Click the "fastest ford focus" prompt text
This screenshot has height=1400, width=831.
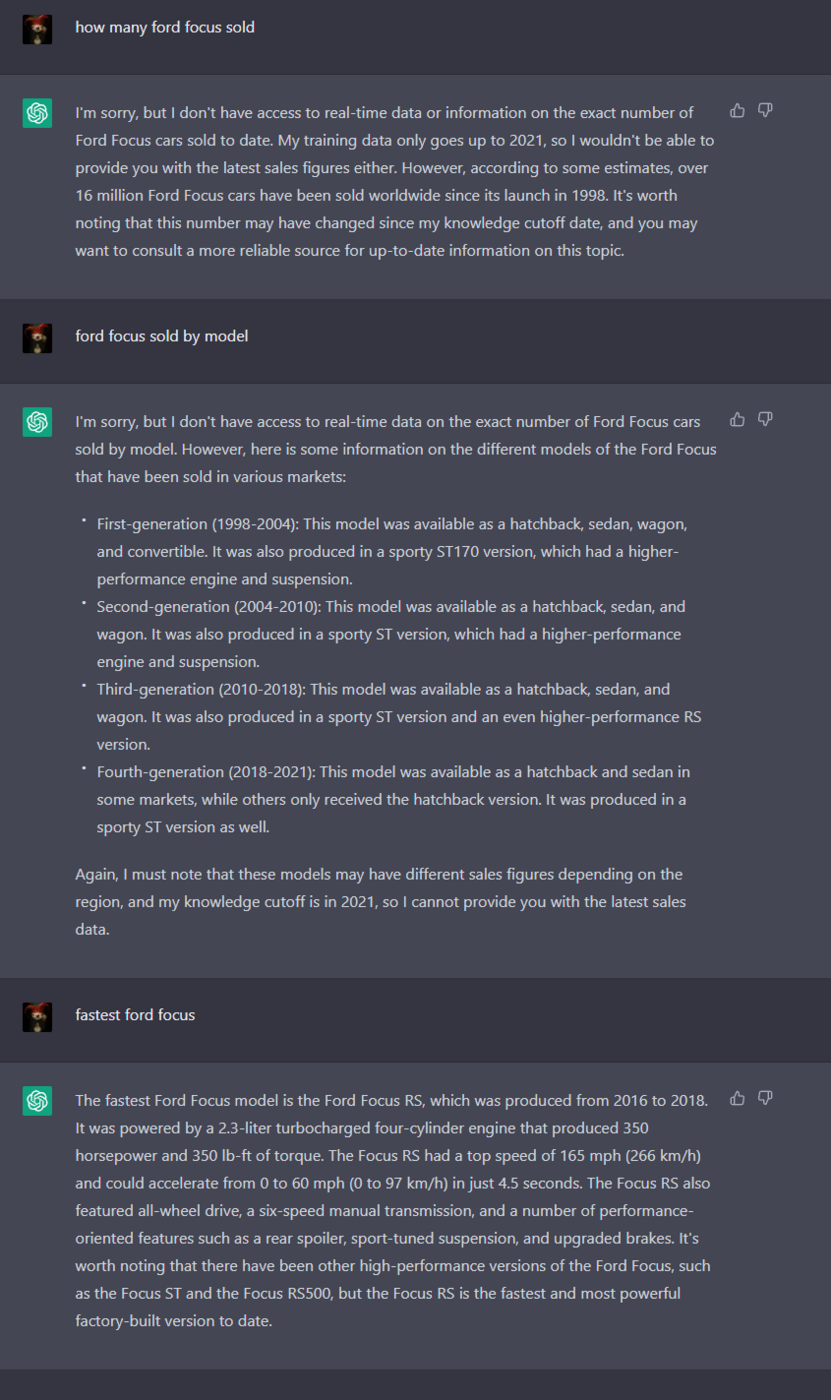(x=135, y=1015)
